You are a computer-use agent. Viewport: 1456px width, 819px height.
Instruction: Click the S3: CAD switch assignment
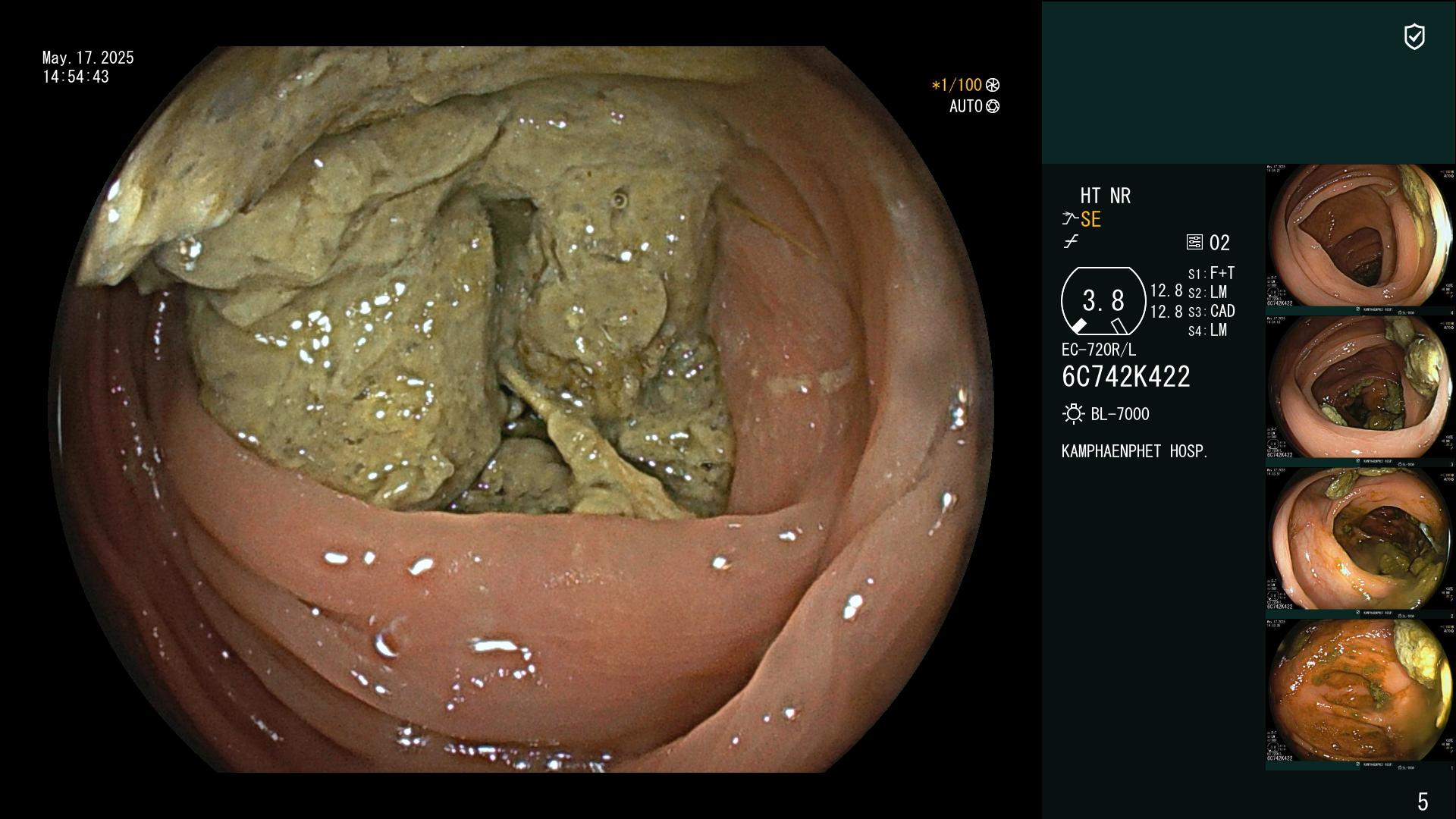point(1212,311)
